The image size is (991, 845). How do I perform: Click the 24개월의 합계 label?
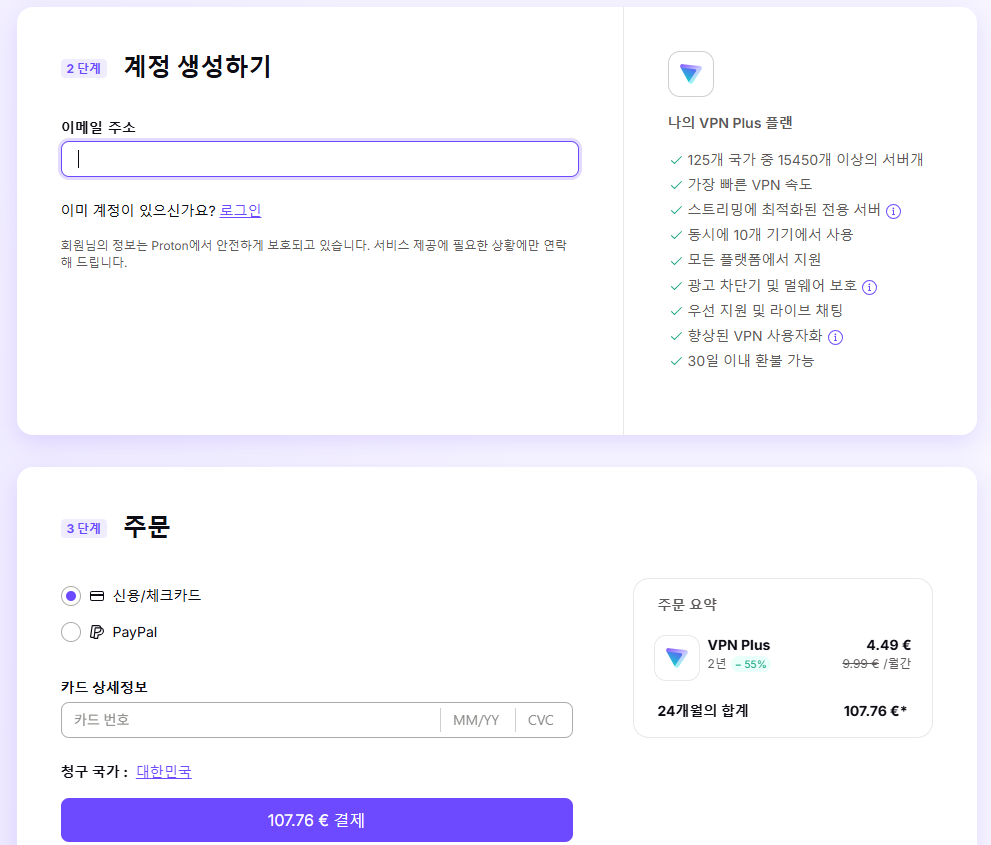coord(703,711)
